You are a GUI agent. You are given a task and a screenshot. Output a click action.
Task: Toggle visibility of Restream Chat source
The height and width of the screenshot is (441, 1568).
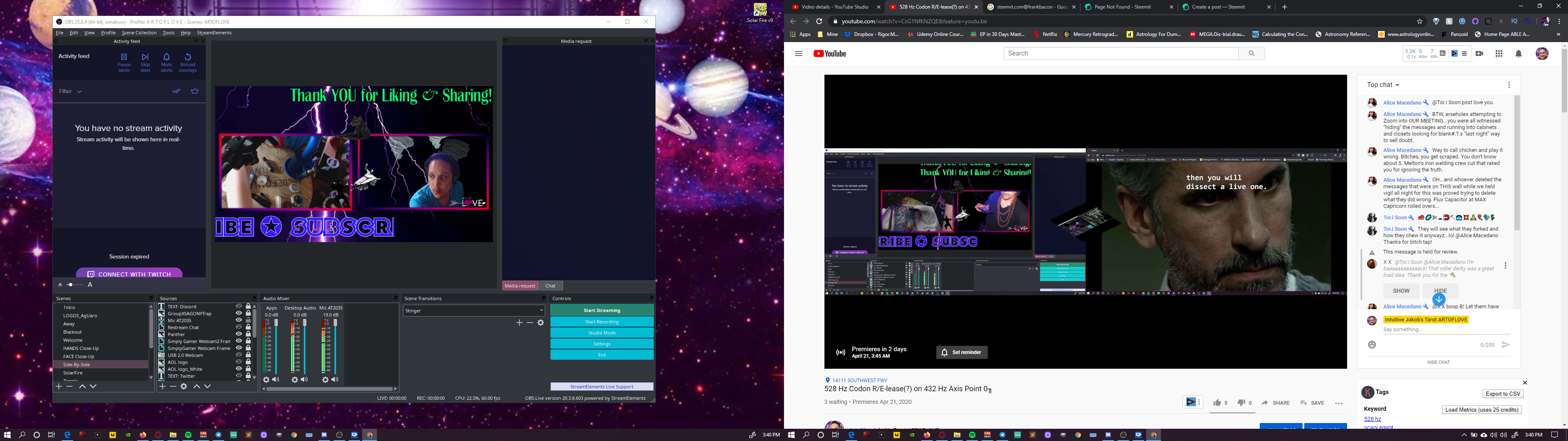[x=238, y=327]
